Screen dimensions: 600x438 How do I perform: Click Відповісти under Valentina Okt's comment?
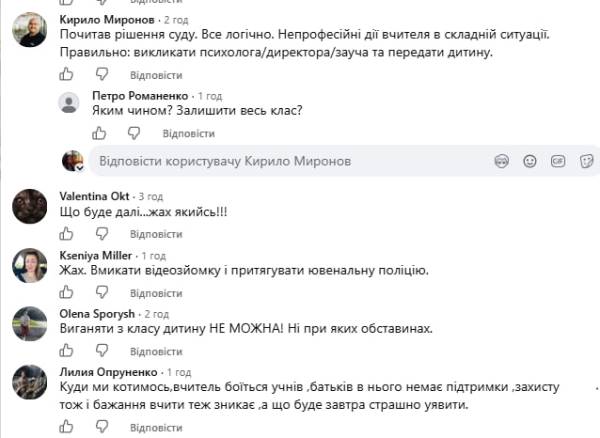click(156, 234)
